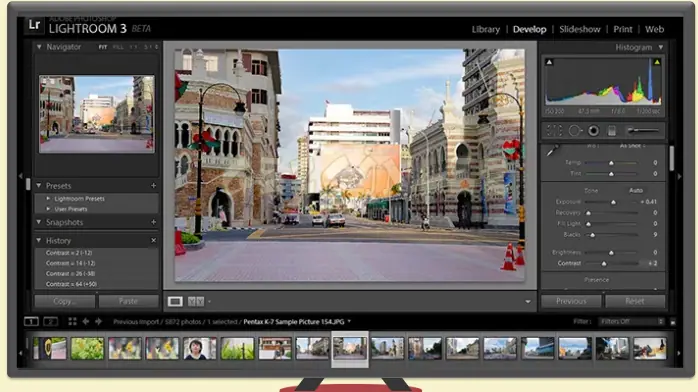Open Before/After view options arrow
The image size is (698, 392).
coord(209,302)
